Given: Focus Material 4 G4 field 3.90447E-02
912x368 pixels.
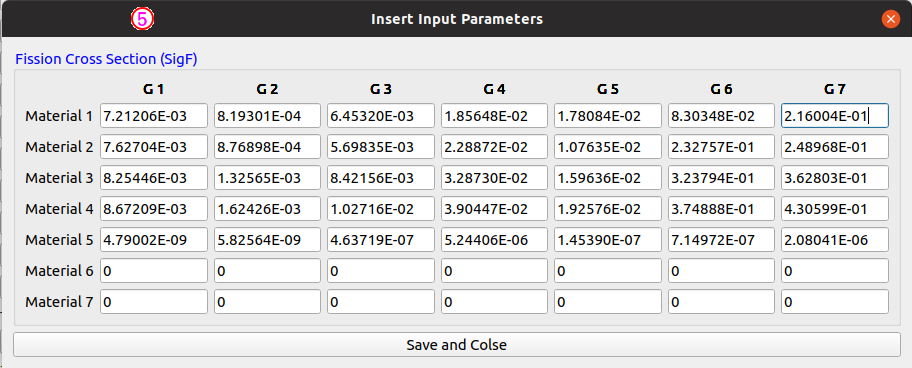Looking at the screenshot, I should click(x=494, y=209).
